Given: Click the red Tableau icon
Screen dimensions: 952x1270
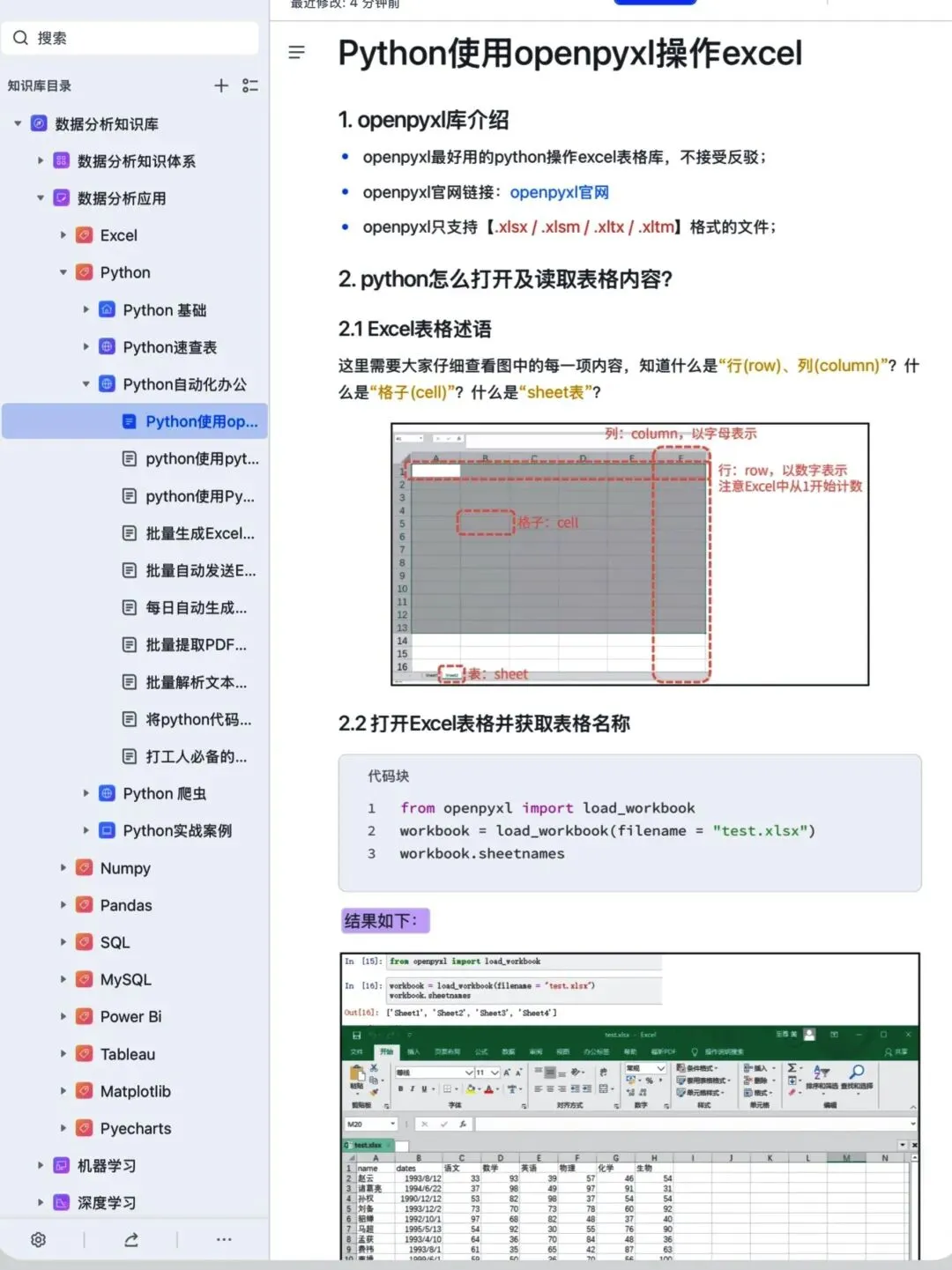Looking at the screenshot, I should [84, 1054].
